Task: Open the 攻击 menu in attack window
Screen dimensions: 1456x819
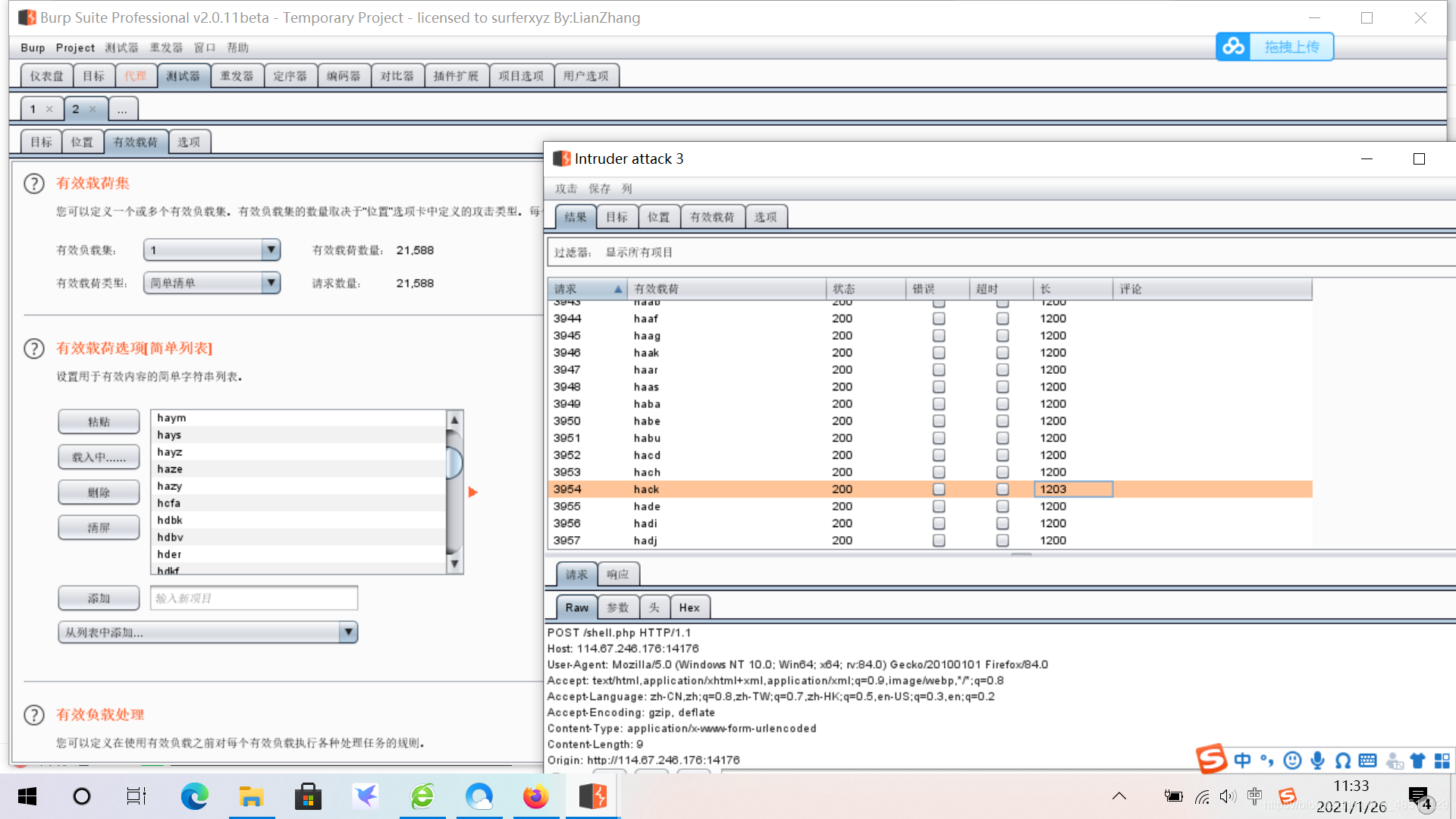Action: (x=566, y=189)
